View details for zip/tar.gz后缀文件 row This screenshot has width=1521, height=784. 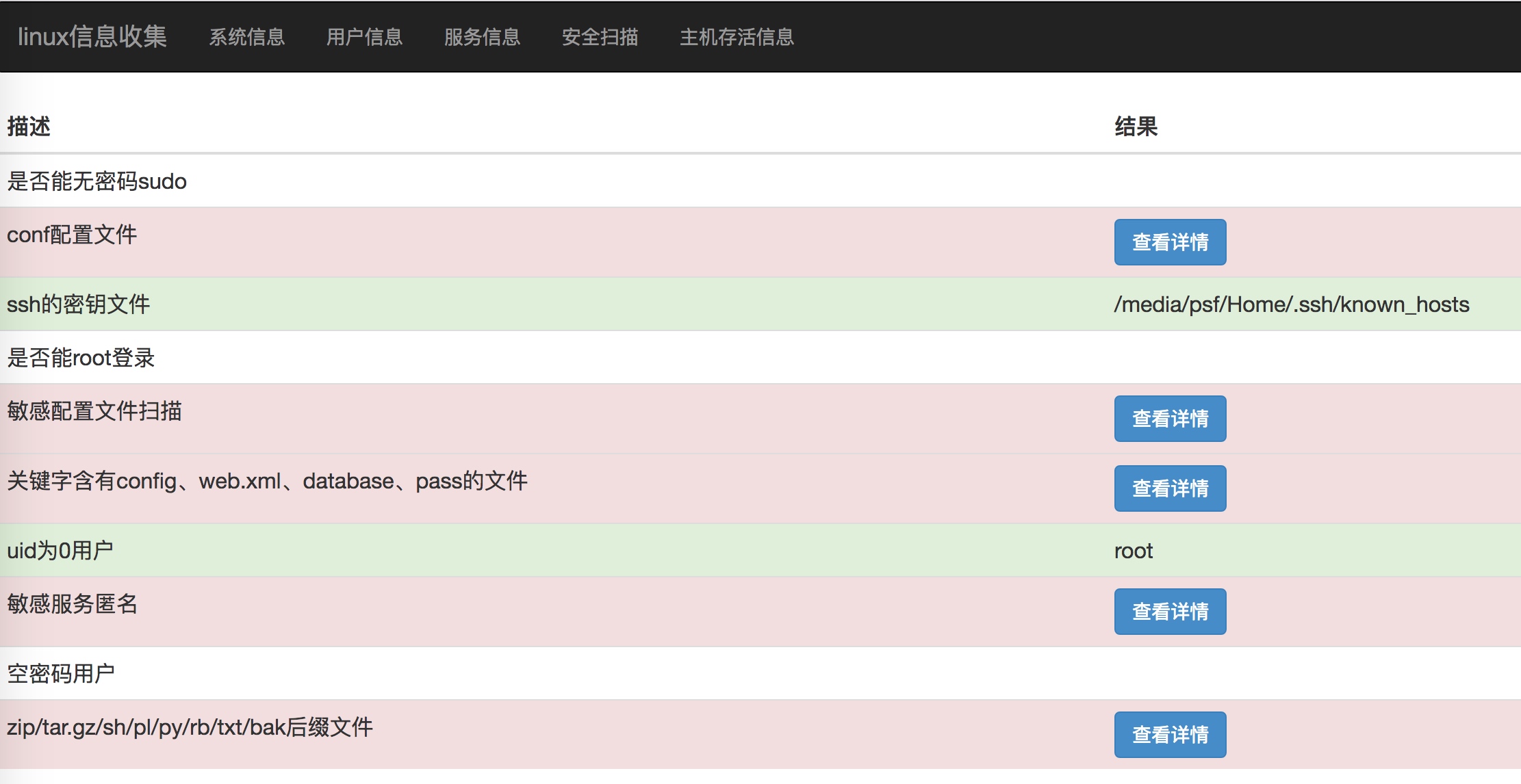(1169, 735)
